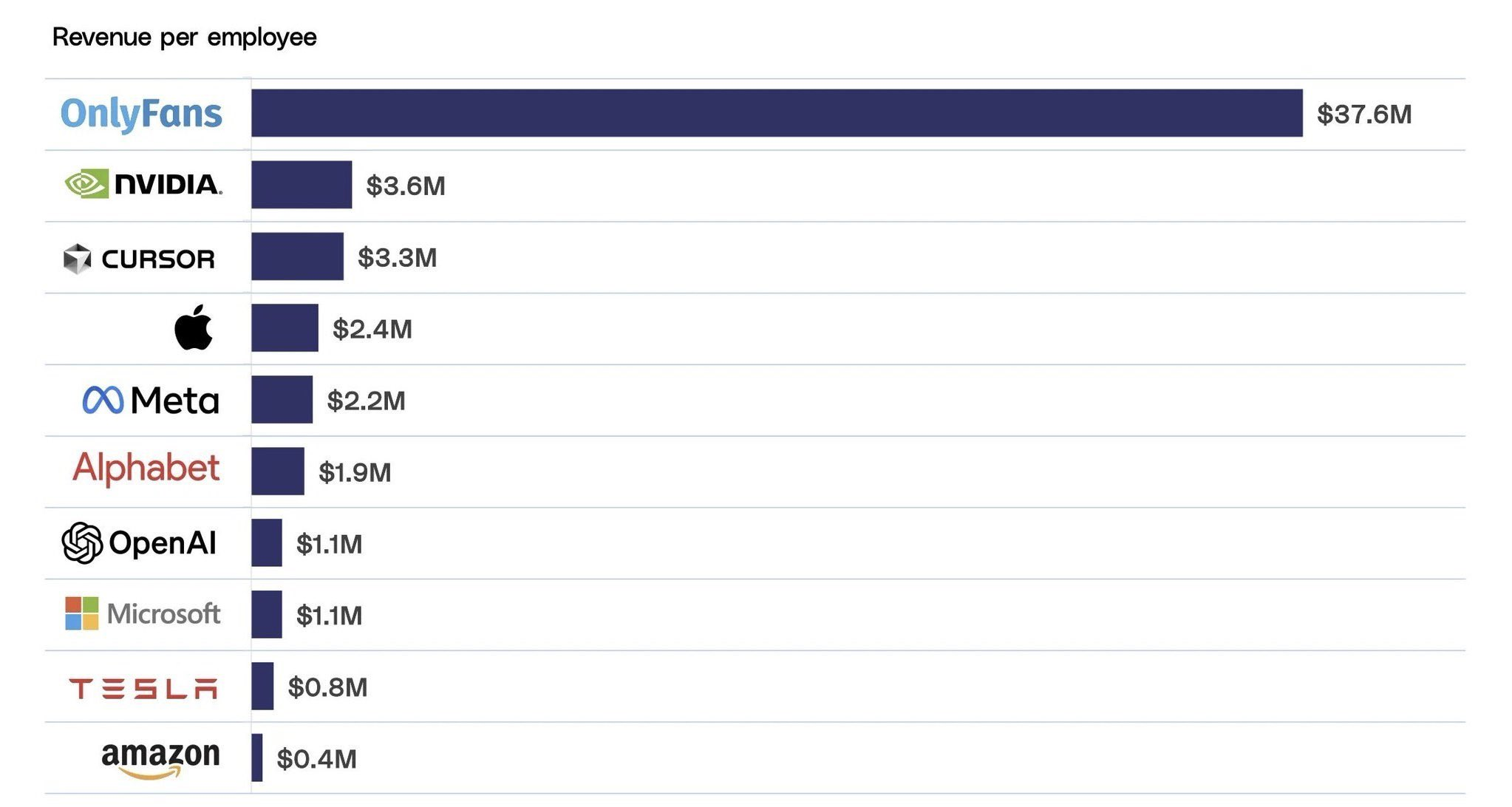Click the $37.6M value label
This screenshot has height=807, width=1512.
pos(1364,115)
